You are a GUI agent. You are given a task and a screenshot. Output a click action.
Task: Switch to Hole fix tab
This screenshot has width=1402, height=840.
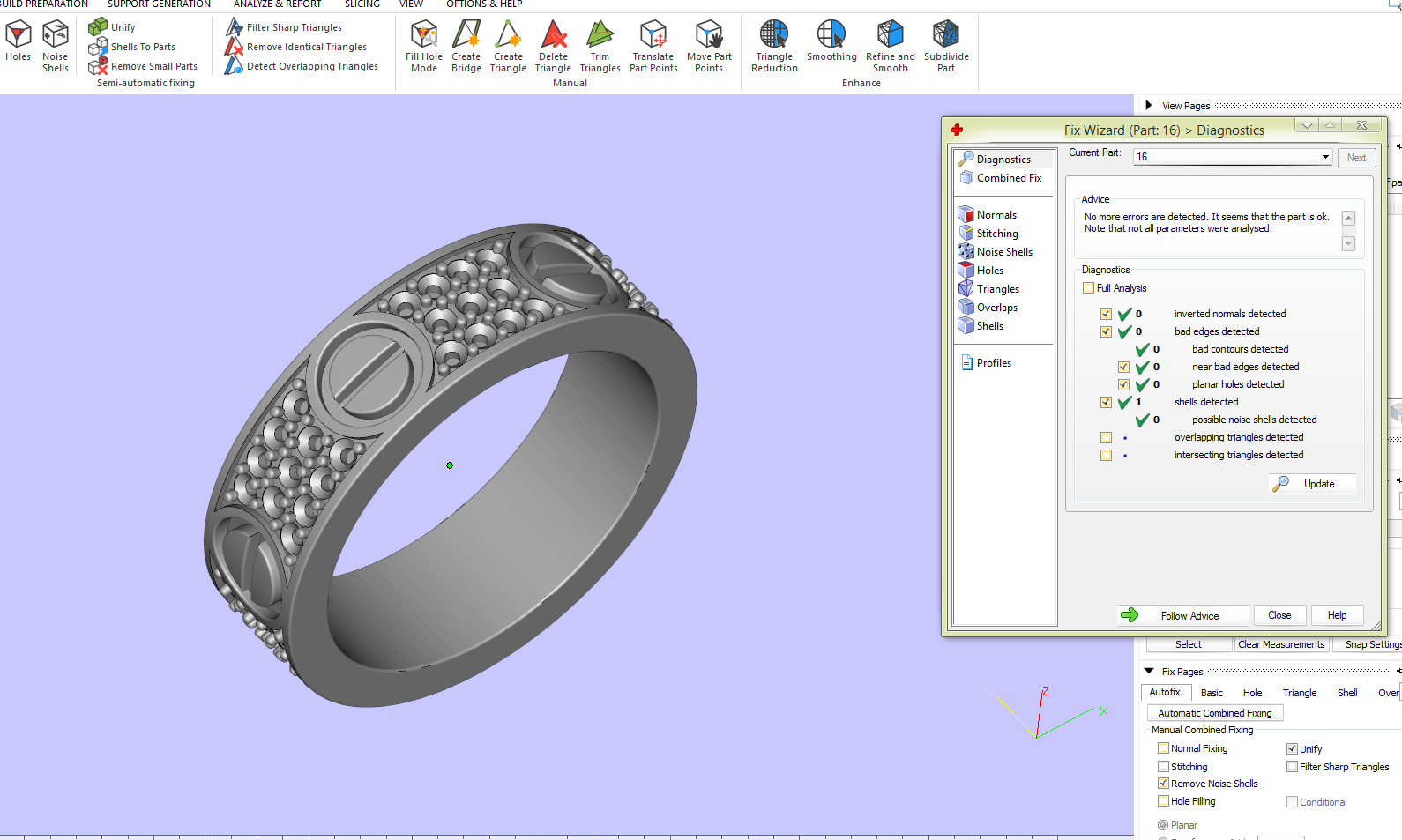(x=1252, y=693)
